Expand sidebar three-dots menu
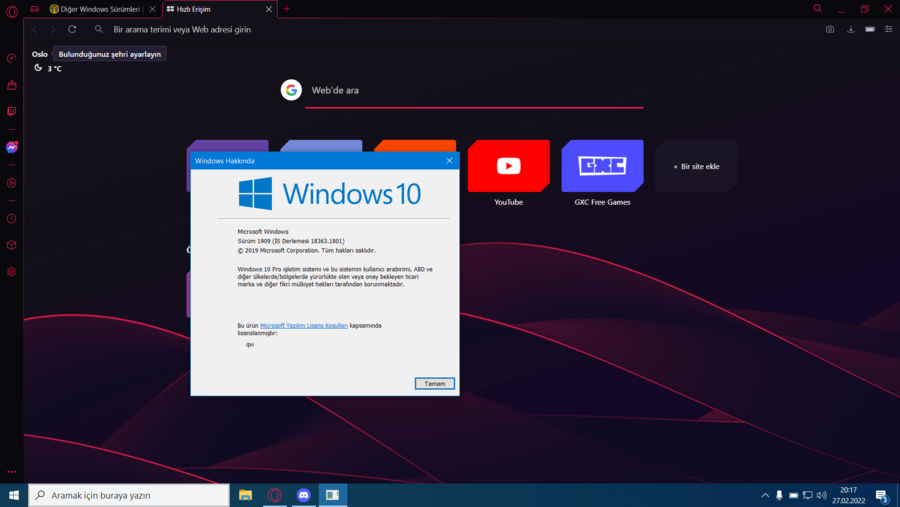 11,471
